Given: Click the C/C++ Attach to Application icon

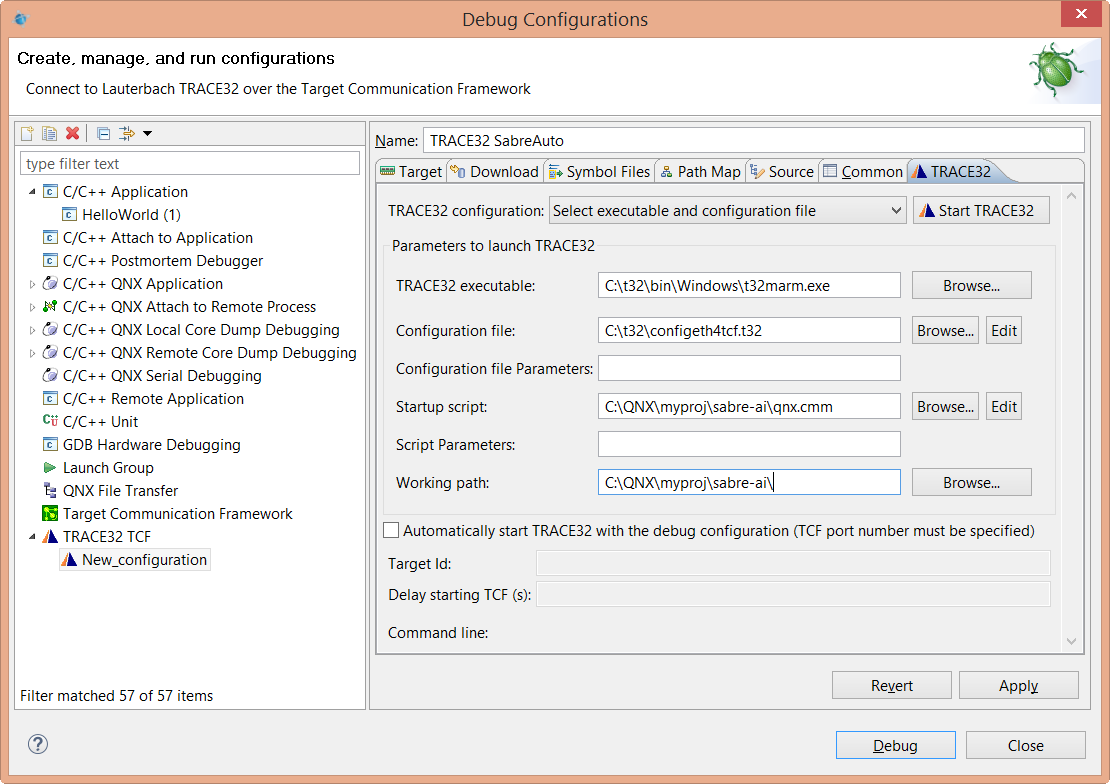Looking at the screenshot, I should click(50, 237).
